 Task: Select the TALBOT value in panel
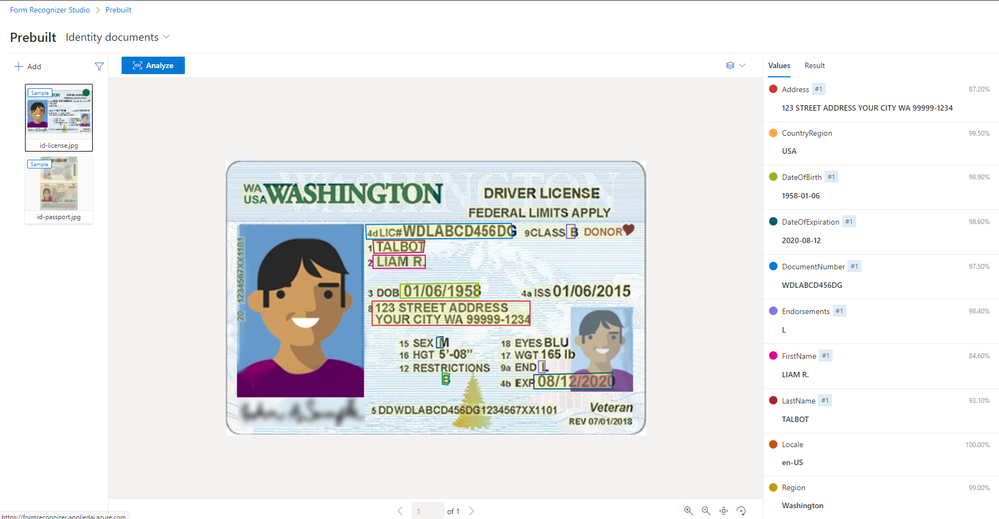(795, 420)
